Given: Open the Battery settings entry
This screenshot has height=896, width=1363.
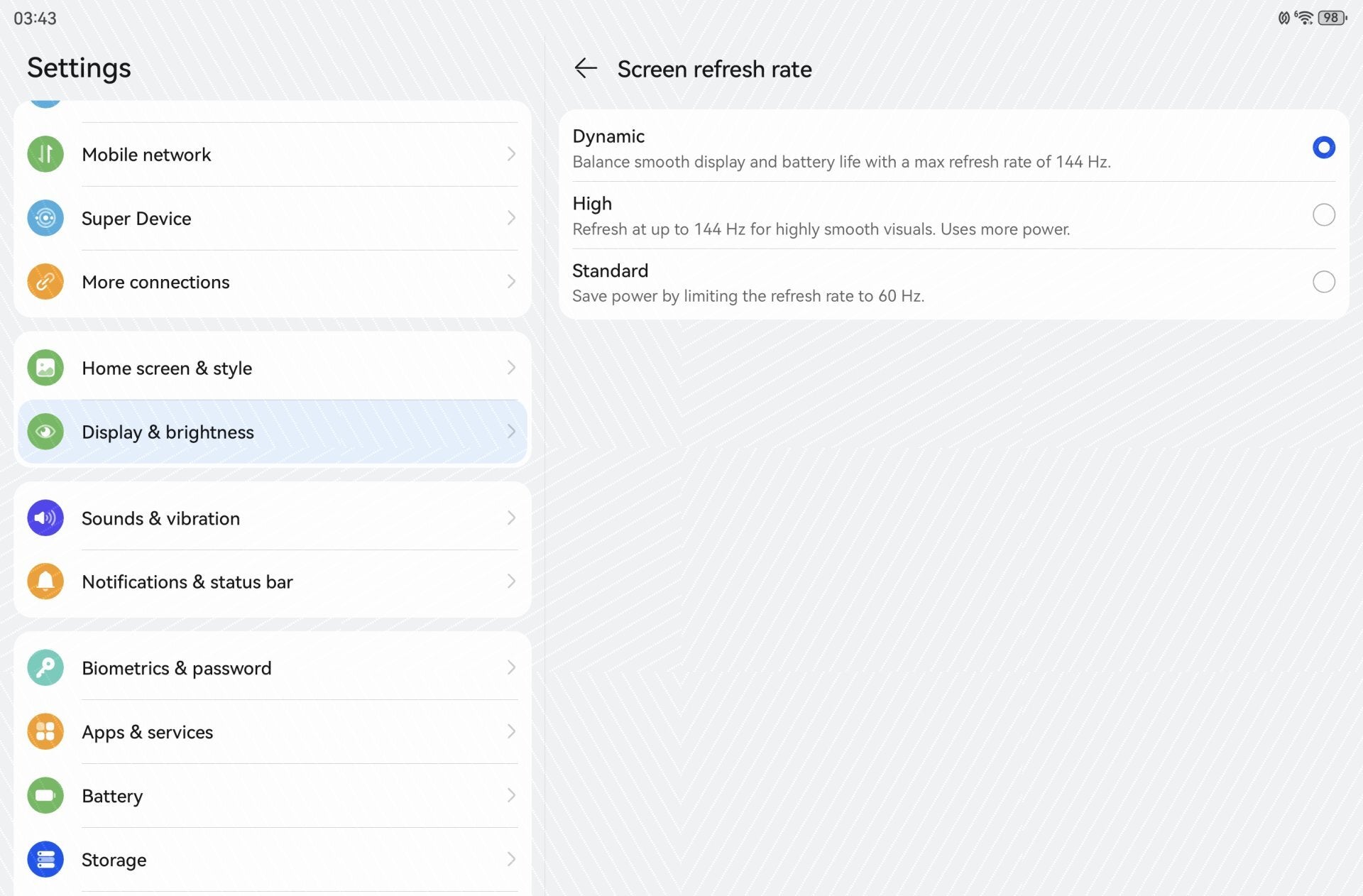Looking at the screenshot, I should [273, 795].
